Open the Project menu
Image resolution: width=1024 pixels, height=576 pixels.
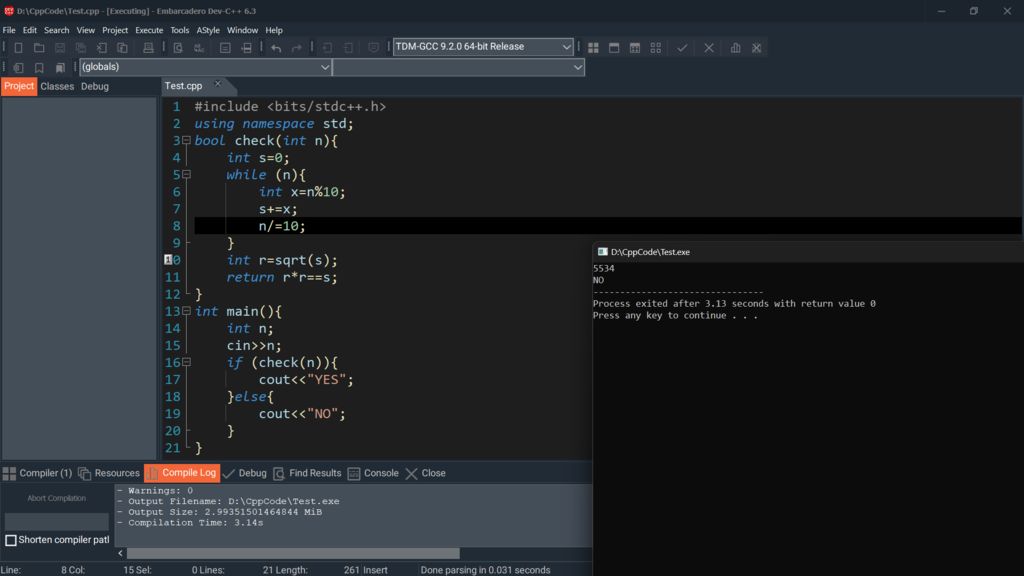pyautogui.click(x=115, y=30)
